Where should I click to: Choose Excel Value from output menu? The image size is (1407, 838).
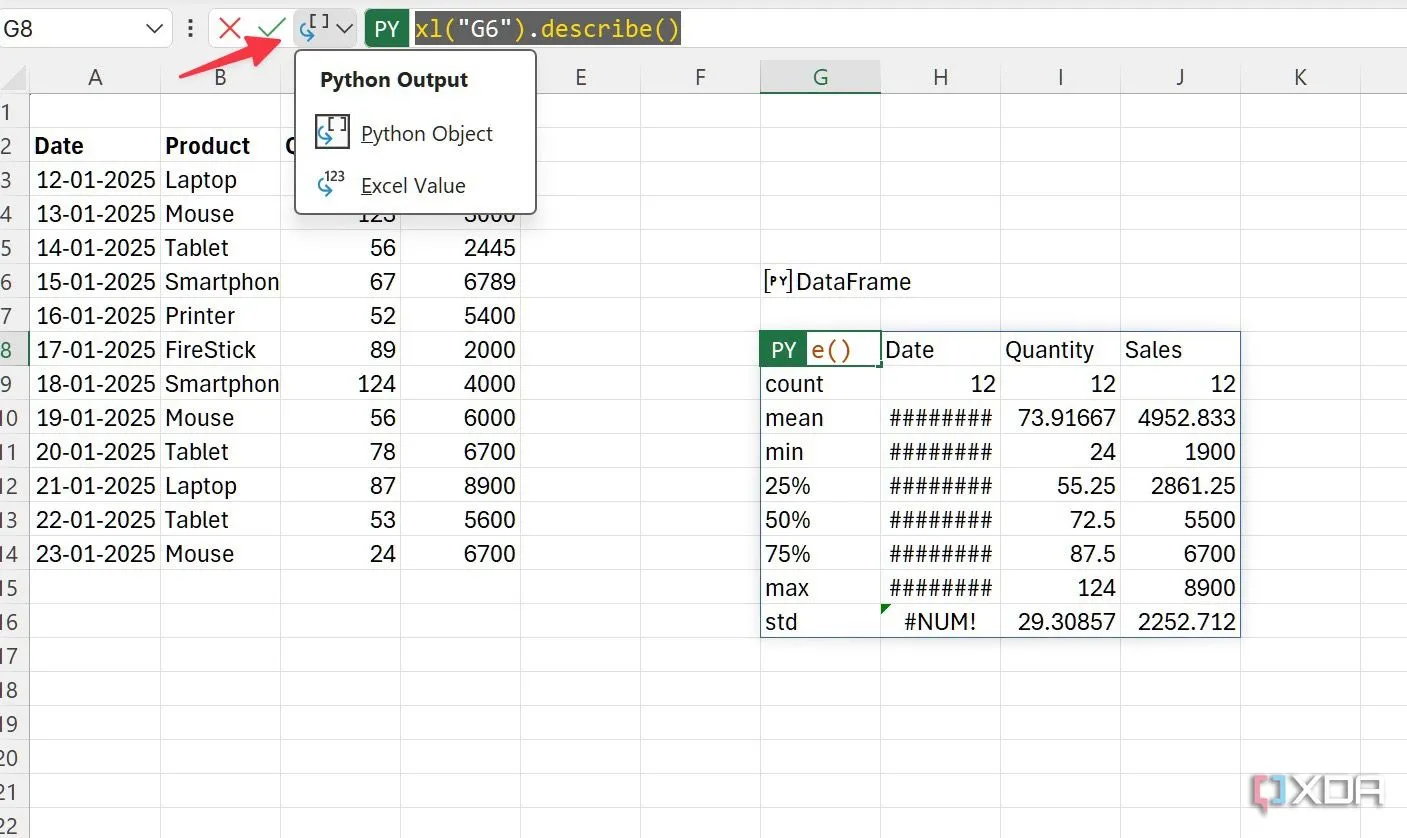[415, 186]
